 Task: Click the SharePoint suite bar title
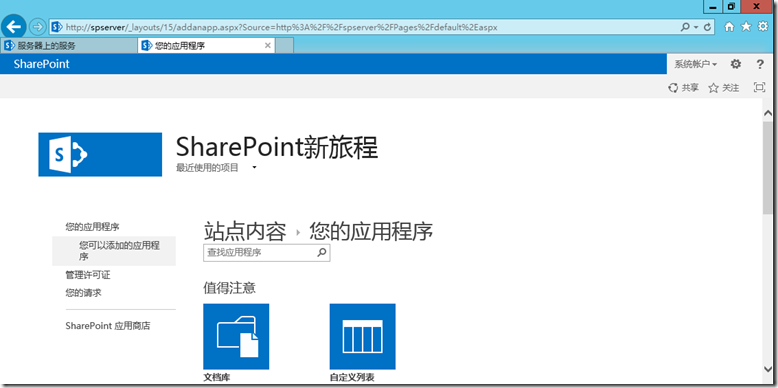point(42,64)
